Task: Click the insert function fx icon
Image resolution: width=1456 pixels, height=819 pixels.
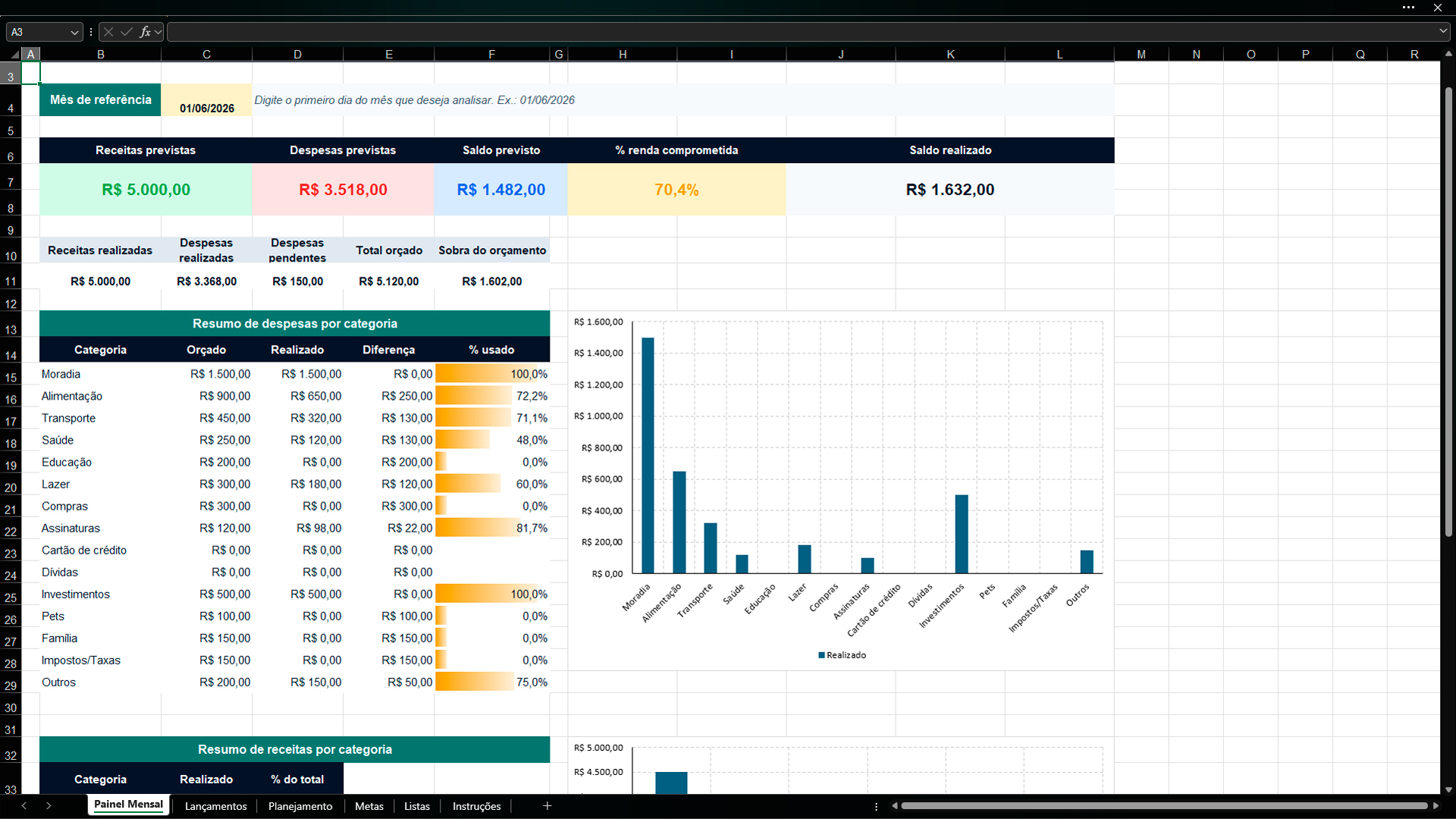Action: coord(145,32)
